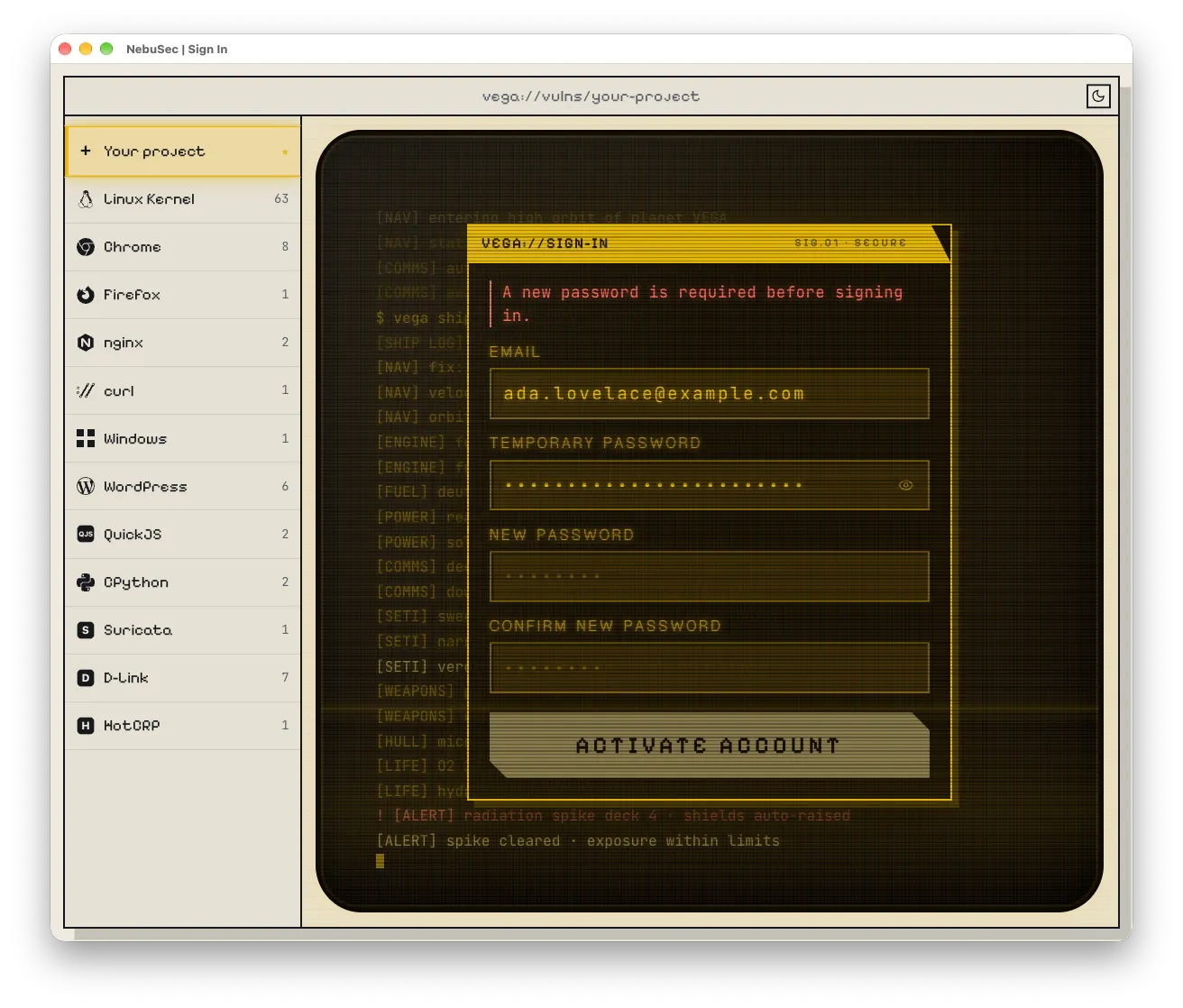Click the Chrome logo icon
Image resolution: width=1183 pixels, height=1008 pixels.
coord(86,247)
